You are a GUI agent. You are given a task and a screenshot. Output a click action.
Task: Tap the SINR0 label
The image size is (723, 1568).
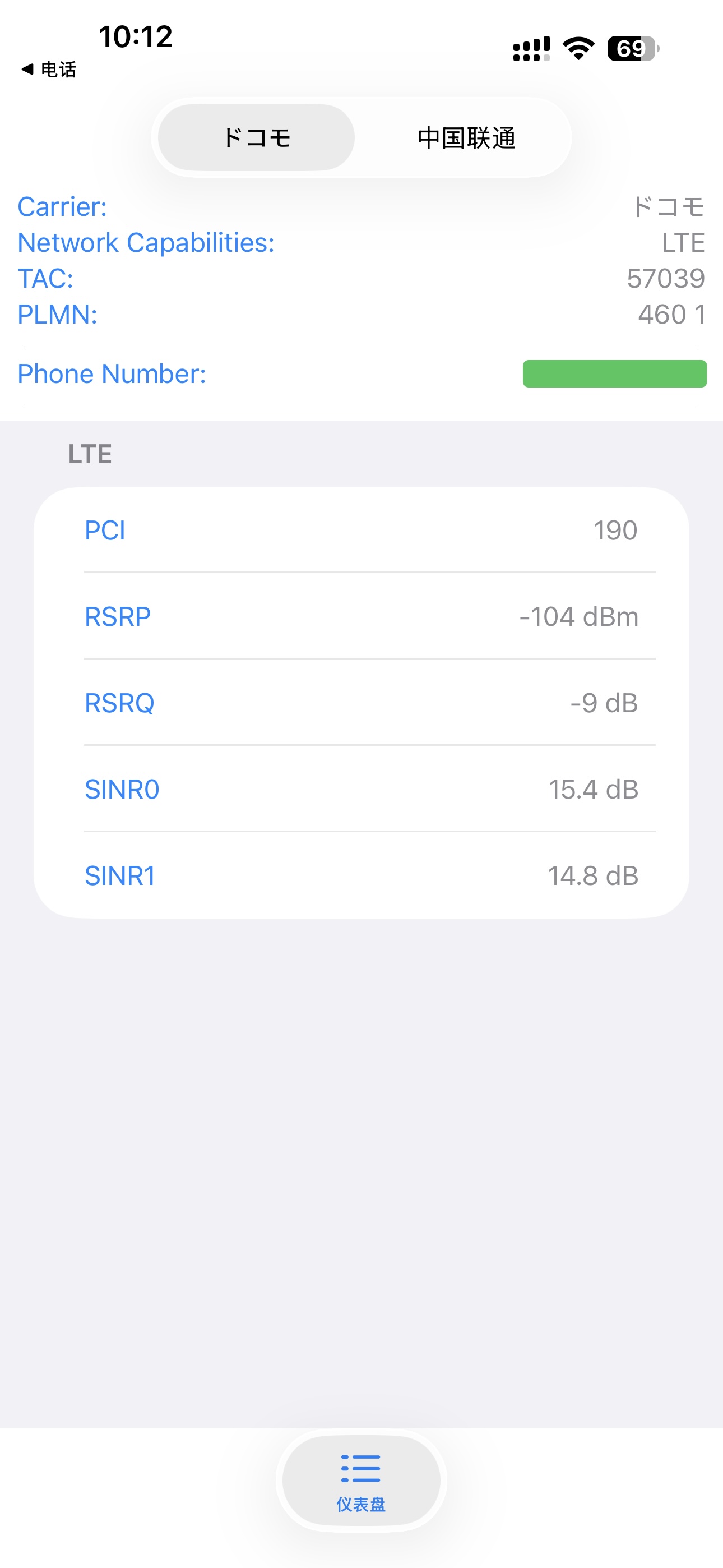122,790
